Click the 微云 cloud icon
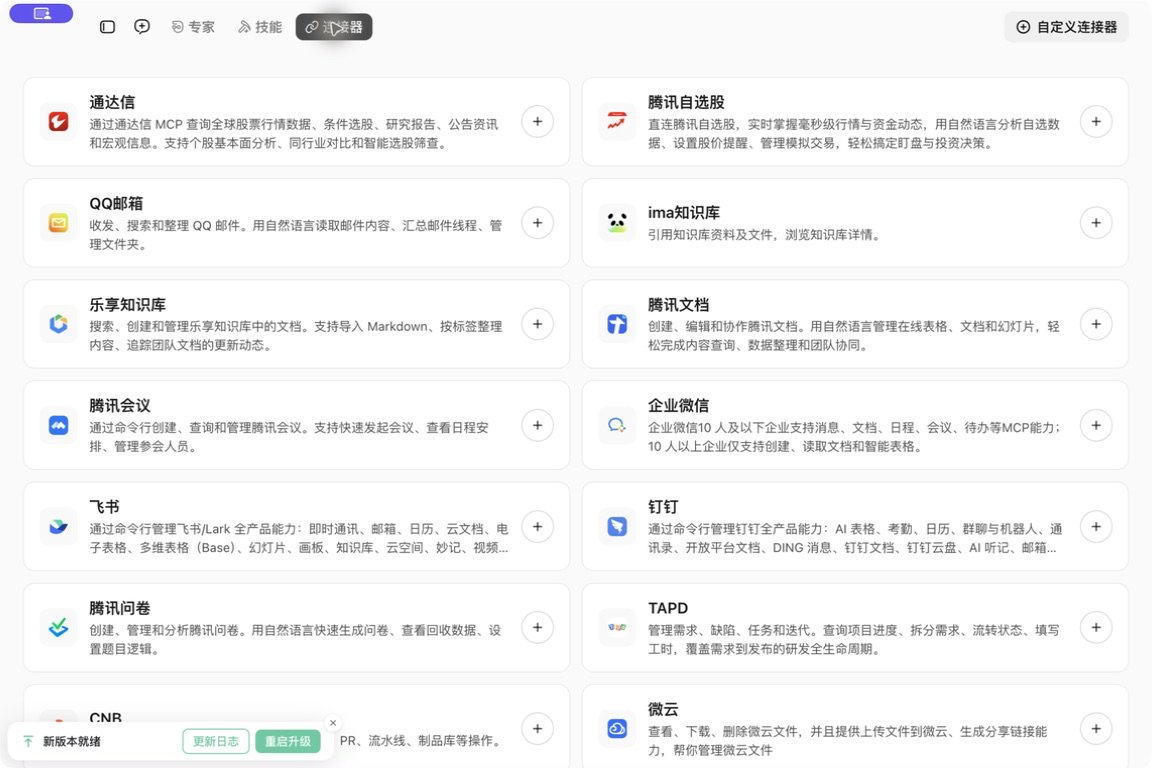Viewport: 1152px width, 768px height. (x=617, y=729)
